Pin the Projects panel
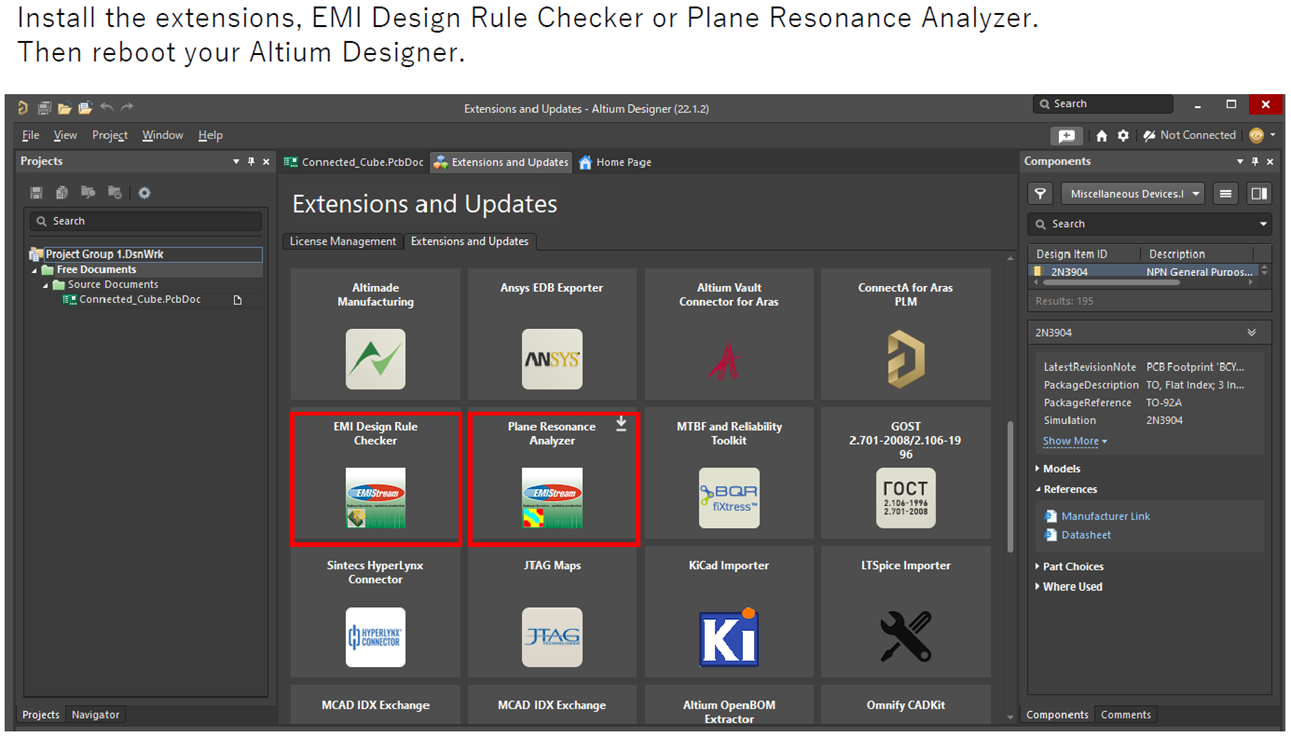1291x737 pixels. [251, 162]
